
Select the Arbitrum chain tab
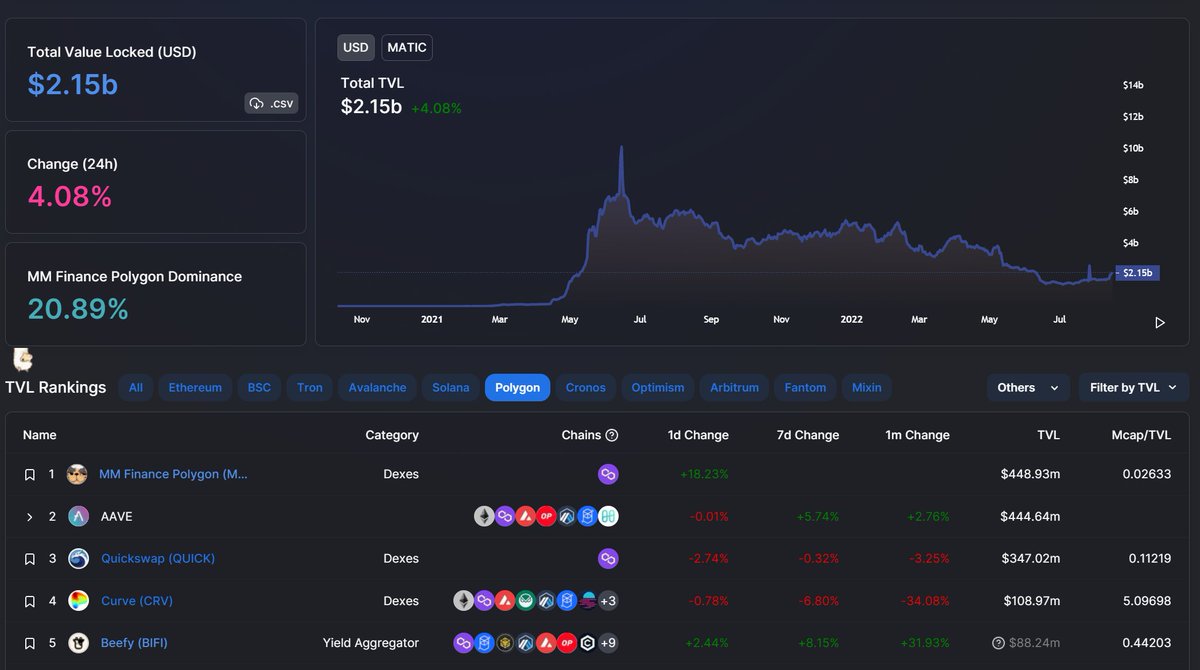click(x=735, y=387)
